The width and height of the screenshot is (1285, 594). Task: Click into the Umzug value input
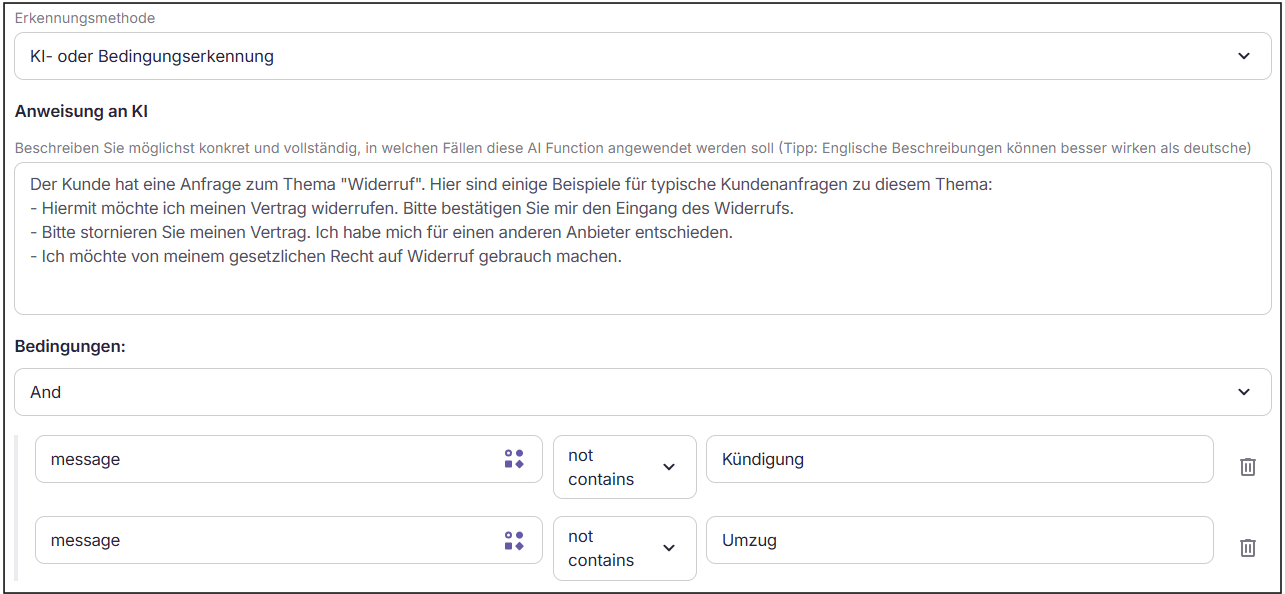coord(960,540)
